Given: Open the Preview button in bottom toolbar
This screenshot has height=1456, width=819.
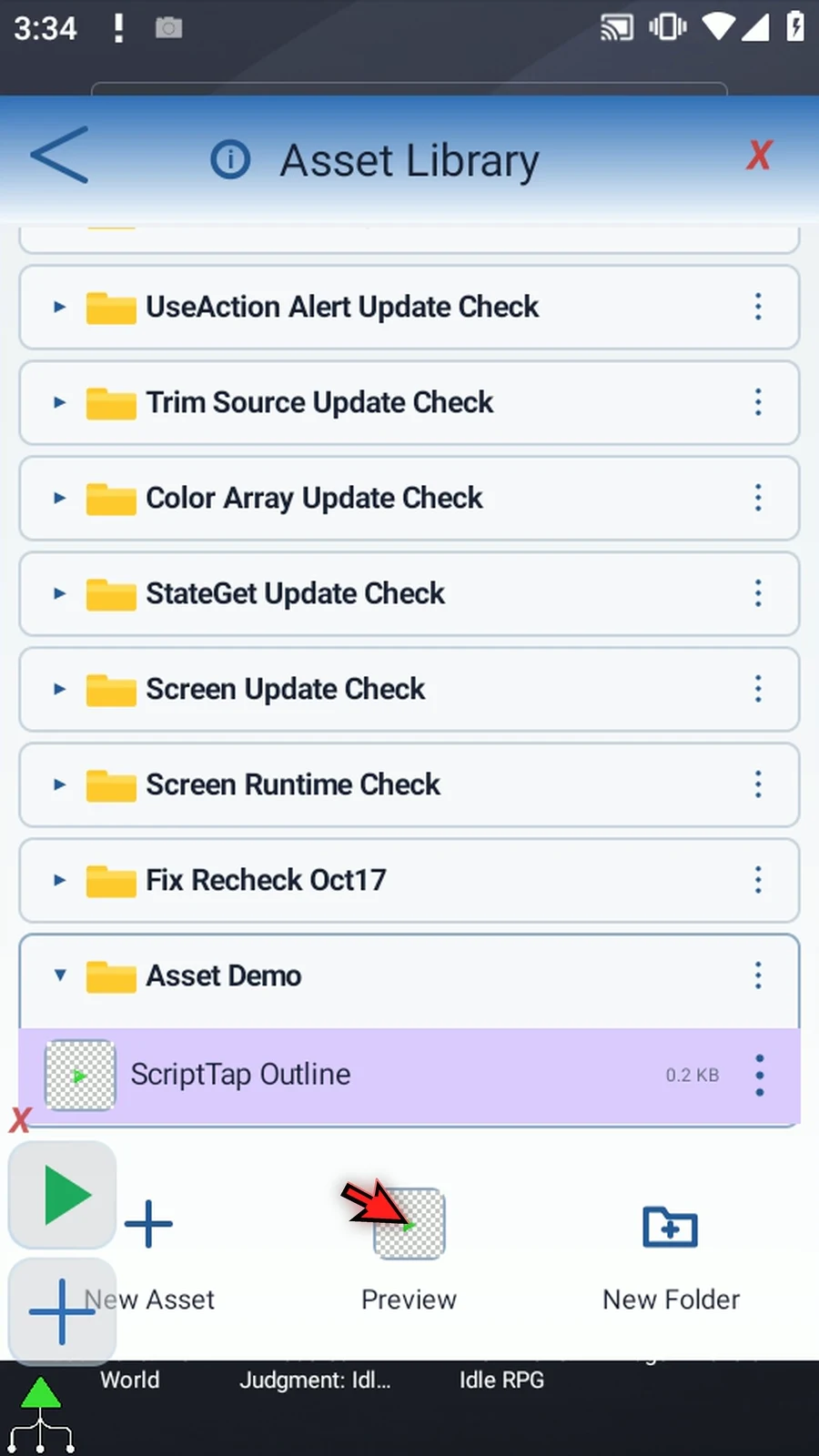Looking at the screenshot, I should point(409,1250).
